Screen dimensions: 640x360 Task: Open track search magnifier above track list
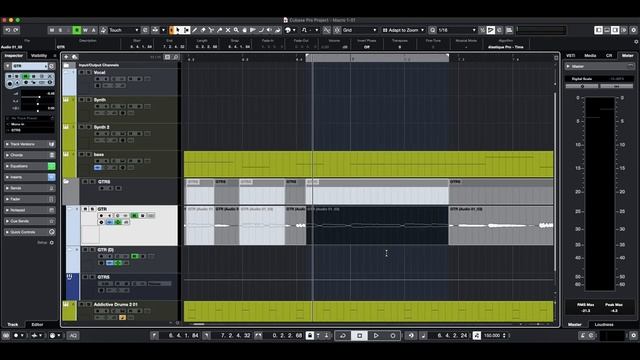176,57
